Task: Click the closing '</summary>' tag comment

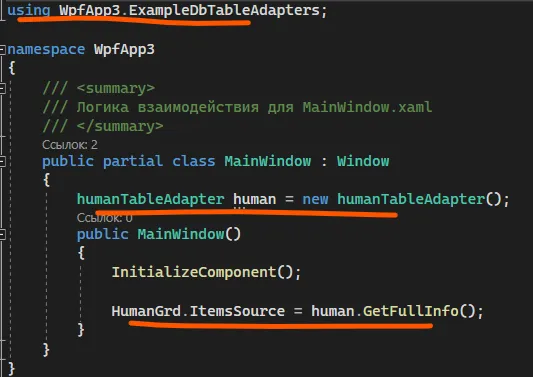Action: [x=120, y=126]
